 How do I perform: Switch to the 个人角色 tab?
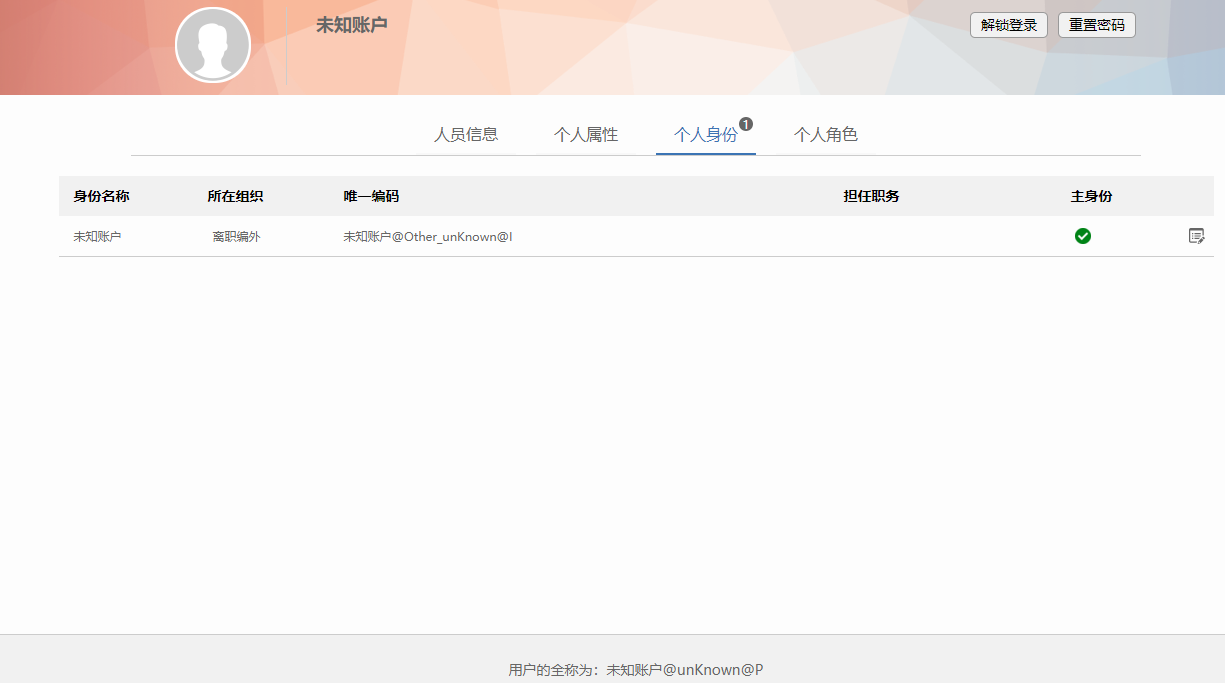828,133
